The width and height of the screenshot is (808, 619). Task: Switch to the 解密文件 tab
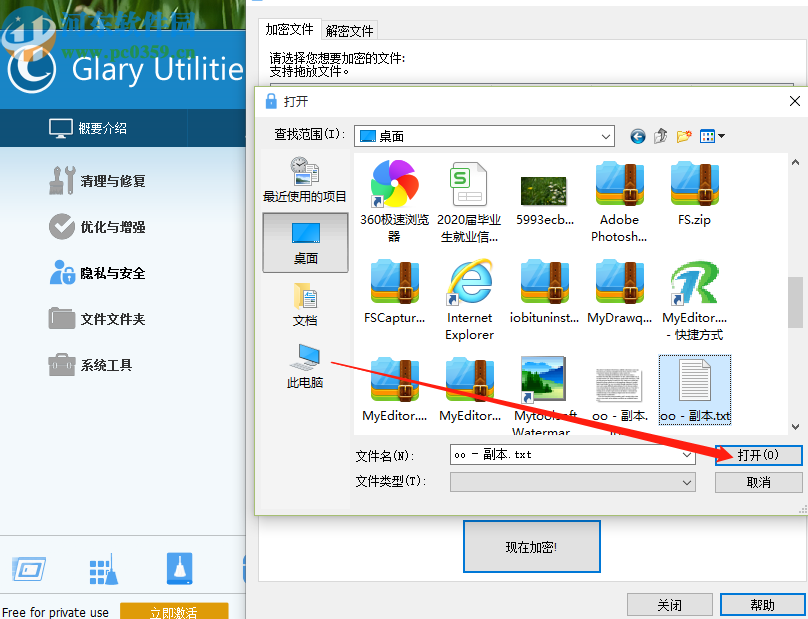[x=349, y=30]
